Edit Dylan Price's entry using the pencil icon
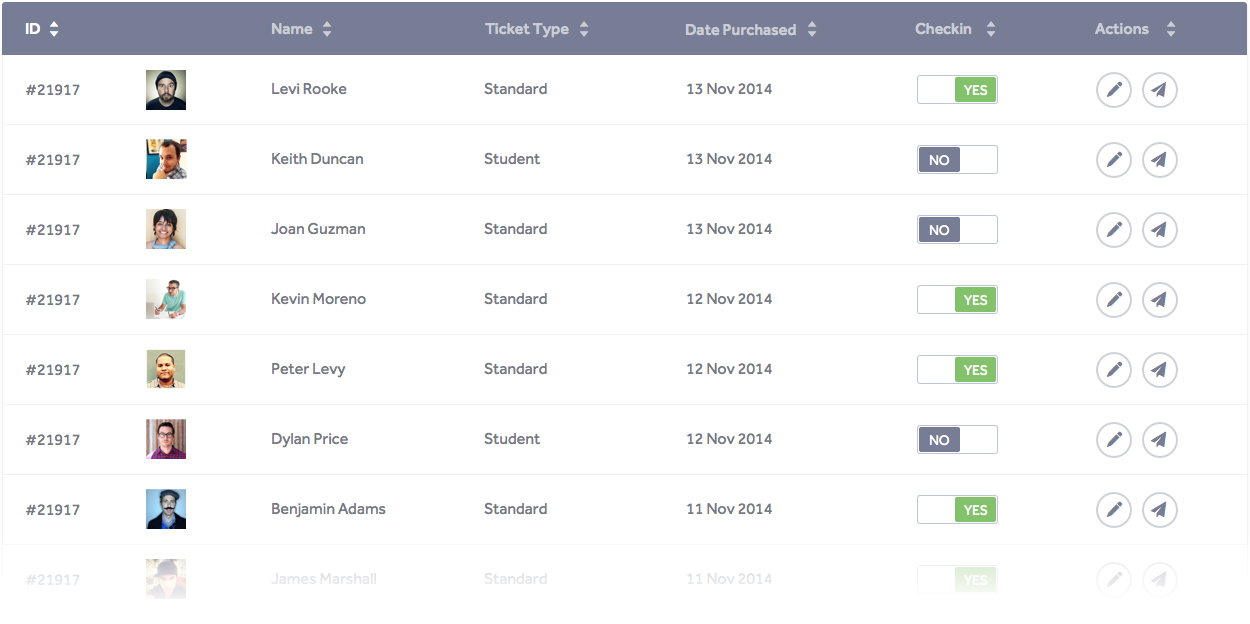Screen dimensions: 1250x624 [x=1114, y=440]
